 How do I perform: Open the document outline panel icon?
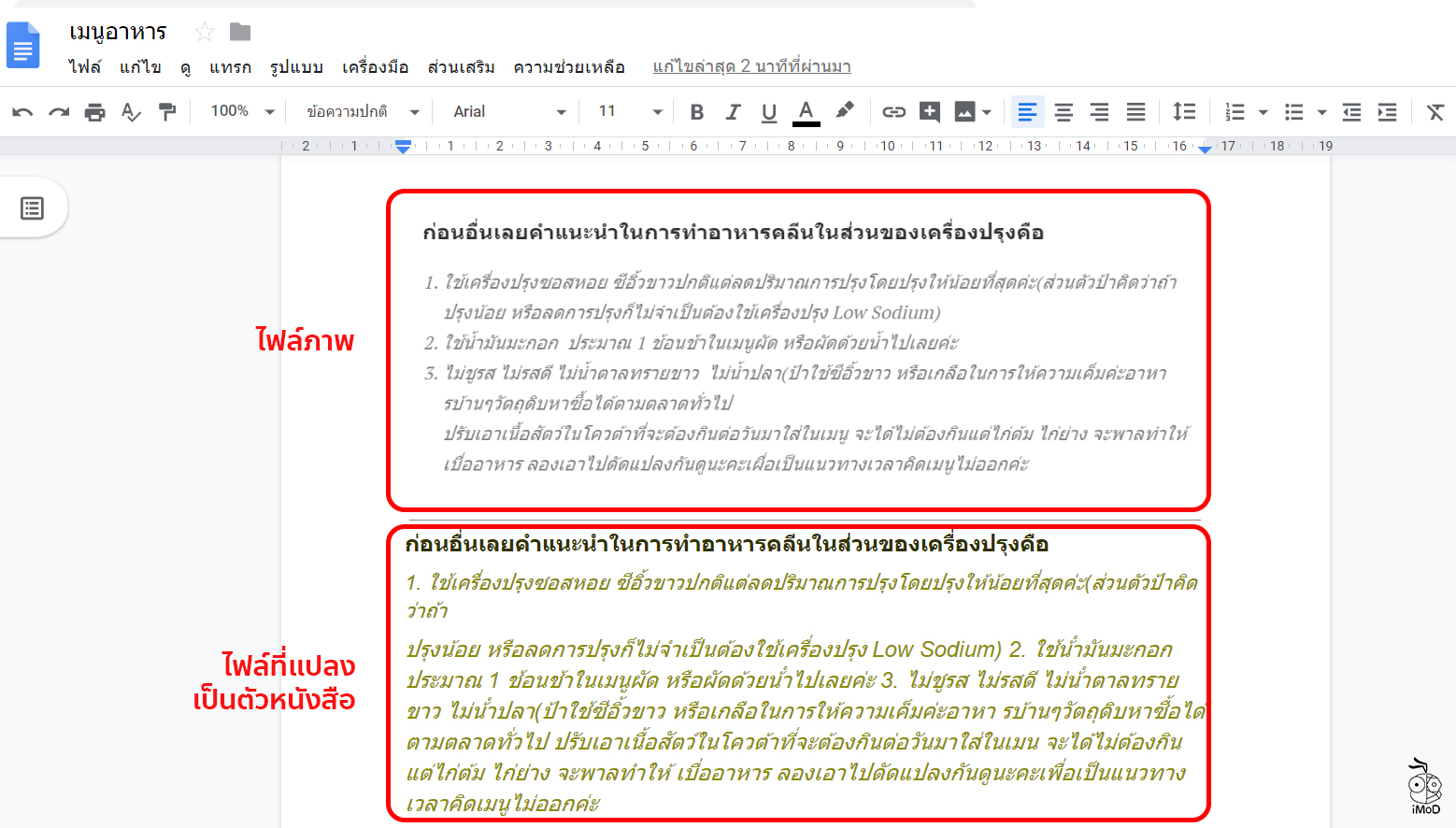(x=33, y=207)
